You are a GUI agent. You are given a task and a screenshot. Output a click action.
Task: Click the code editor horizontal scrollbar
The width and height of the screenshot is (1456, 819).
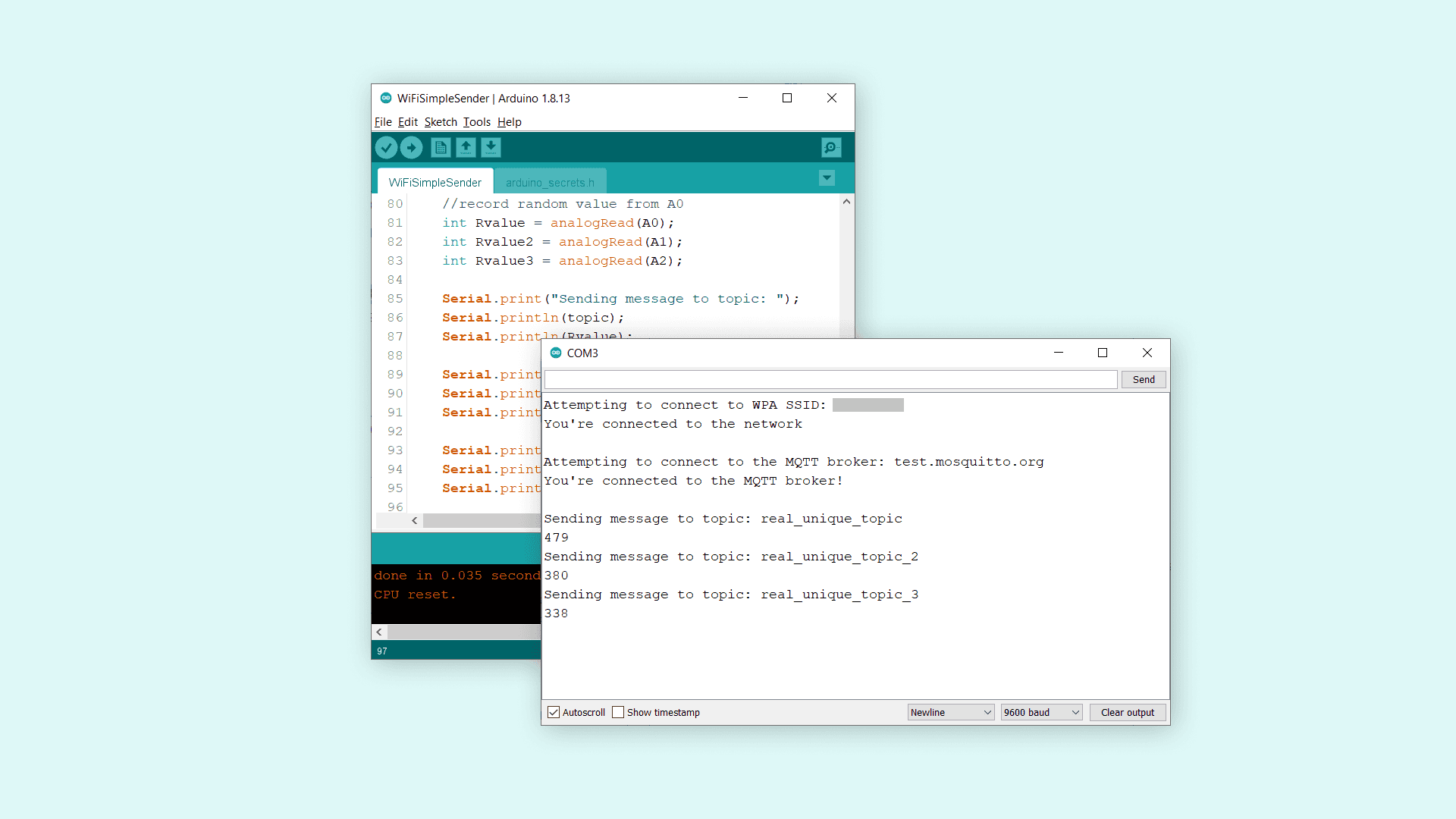482,520
